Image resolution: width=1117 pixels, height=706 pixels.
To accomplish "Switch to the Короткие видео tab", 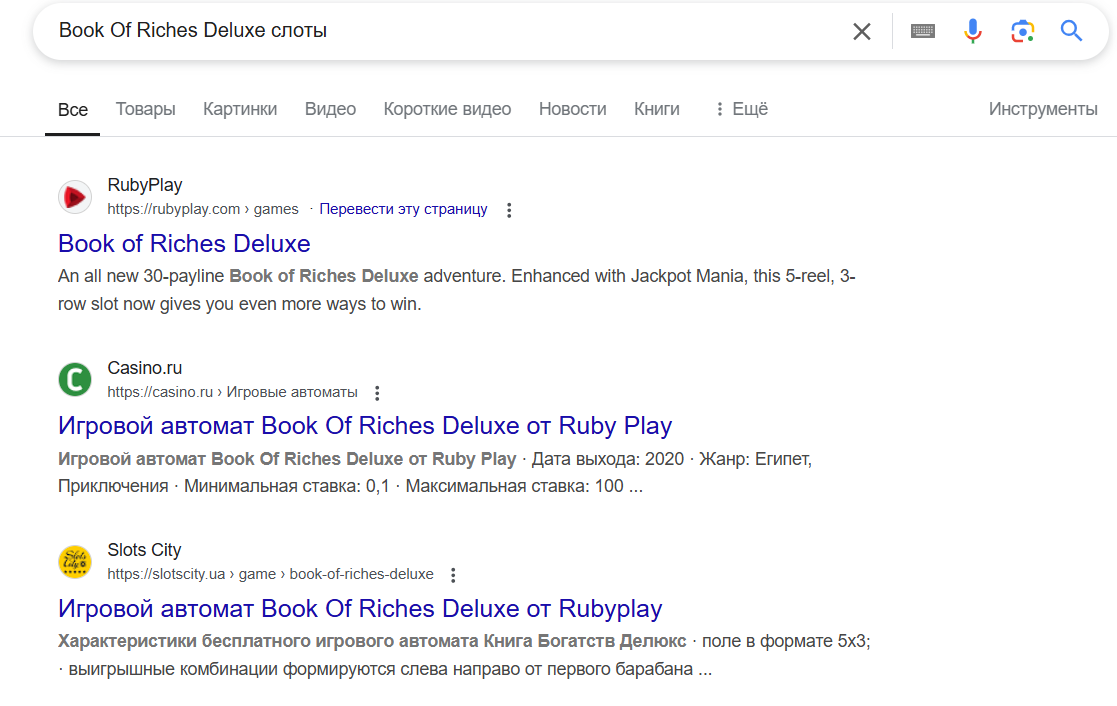I will 447,109.
